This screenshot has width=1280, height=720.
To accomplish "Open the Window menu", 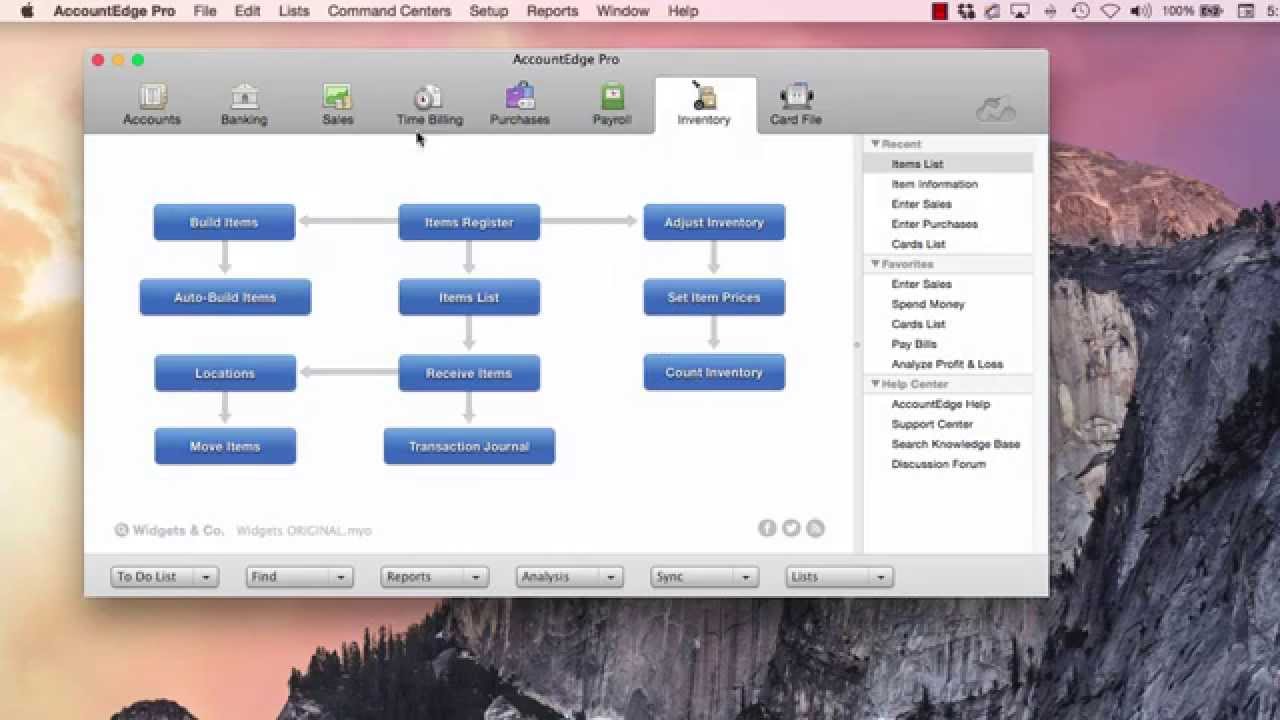I will pyautogui.click(x=622, y=11).
